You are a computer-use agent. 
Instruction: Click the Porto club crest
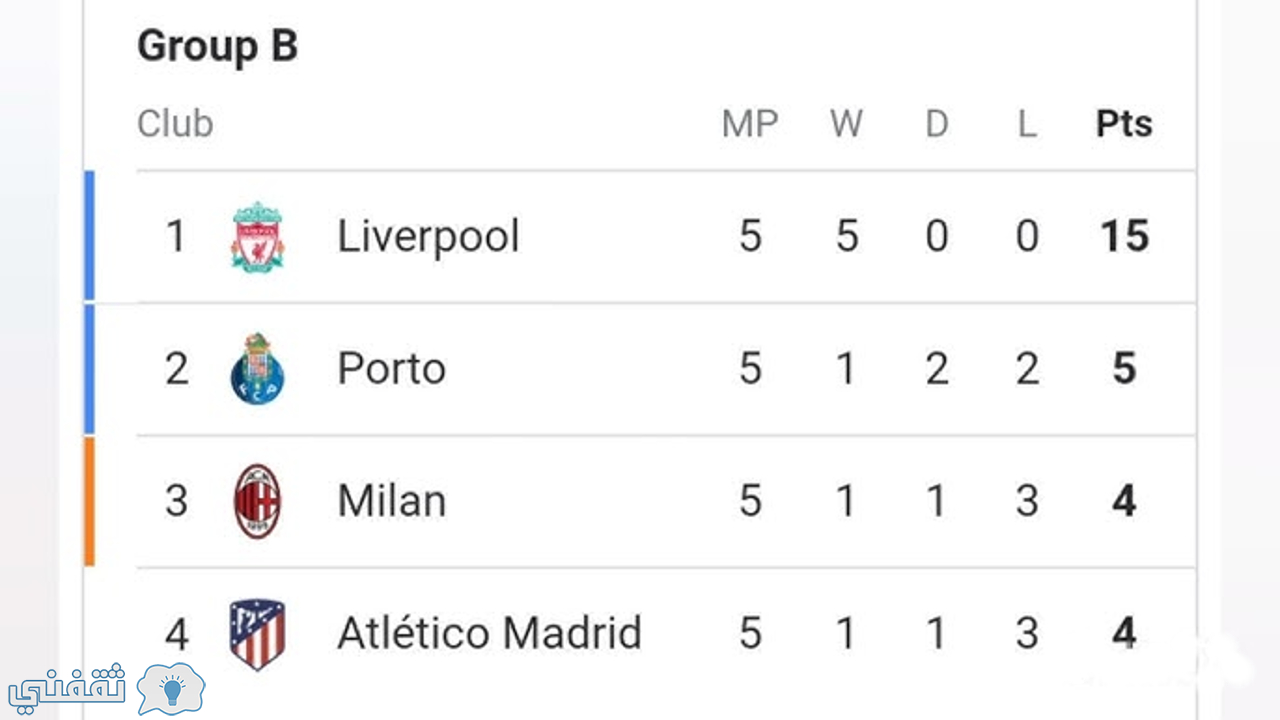(x=257, y=369)
